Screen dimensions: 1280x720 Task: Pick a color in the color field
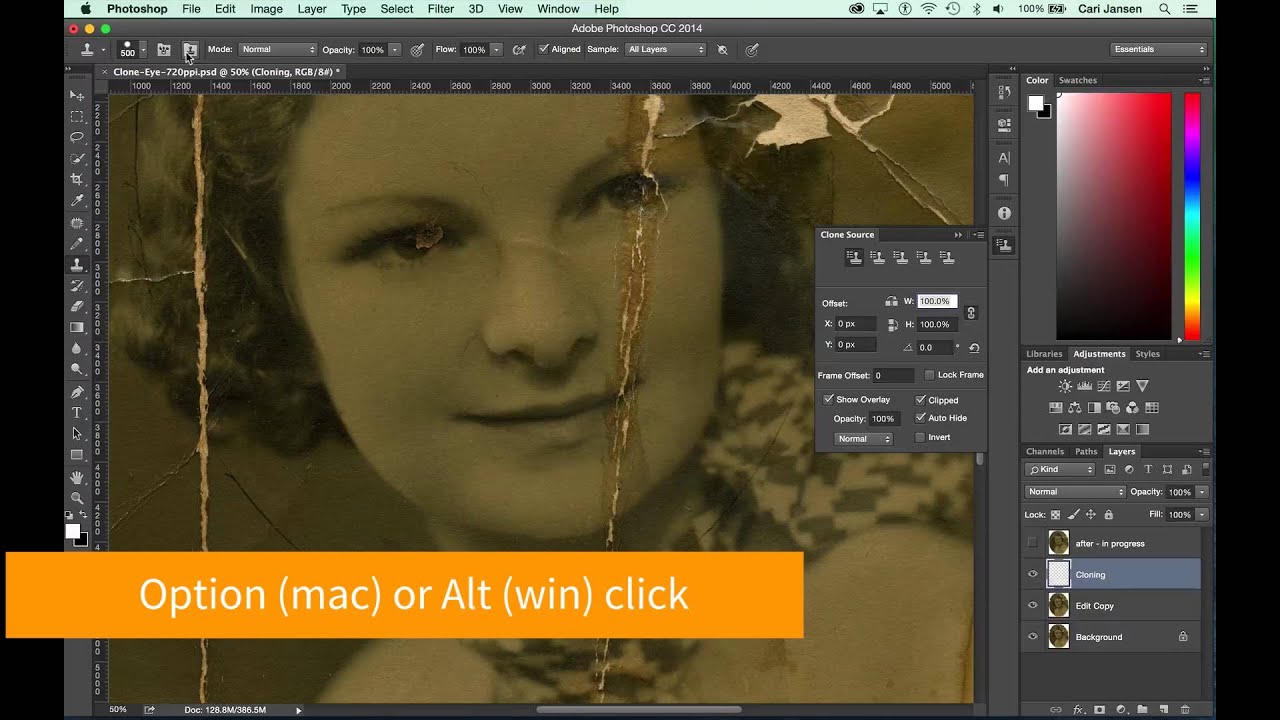1113,217
